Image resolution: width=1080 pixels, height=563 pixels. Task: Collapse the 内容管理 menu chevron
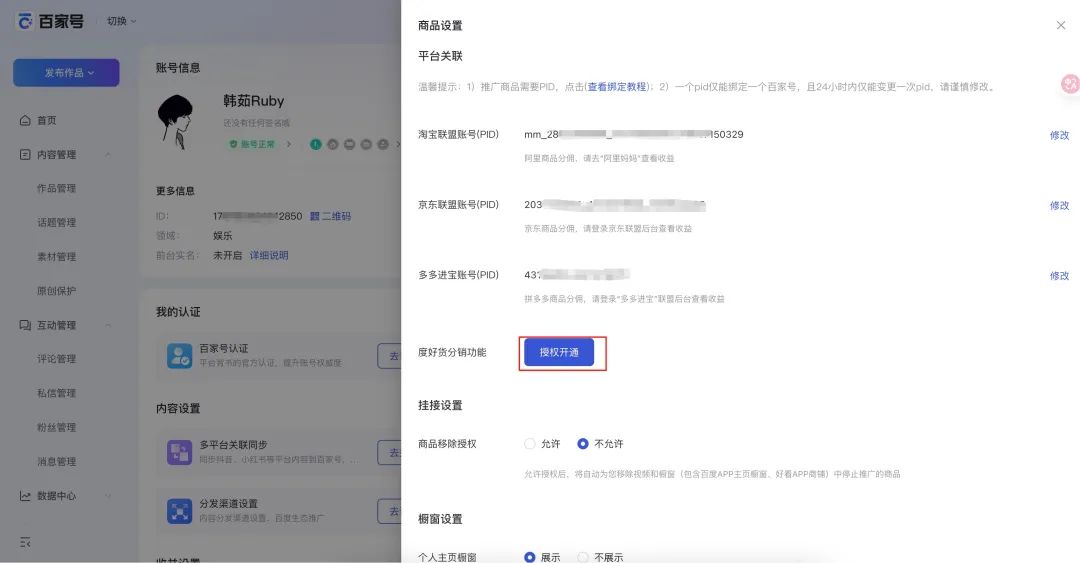point(108,154)
